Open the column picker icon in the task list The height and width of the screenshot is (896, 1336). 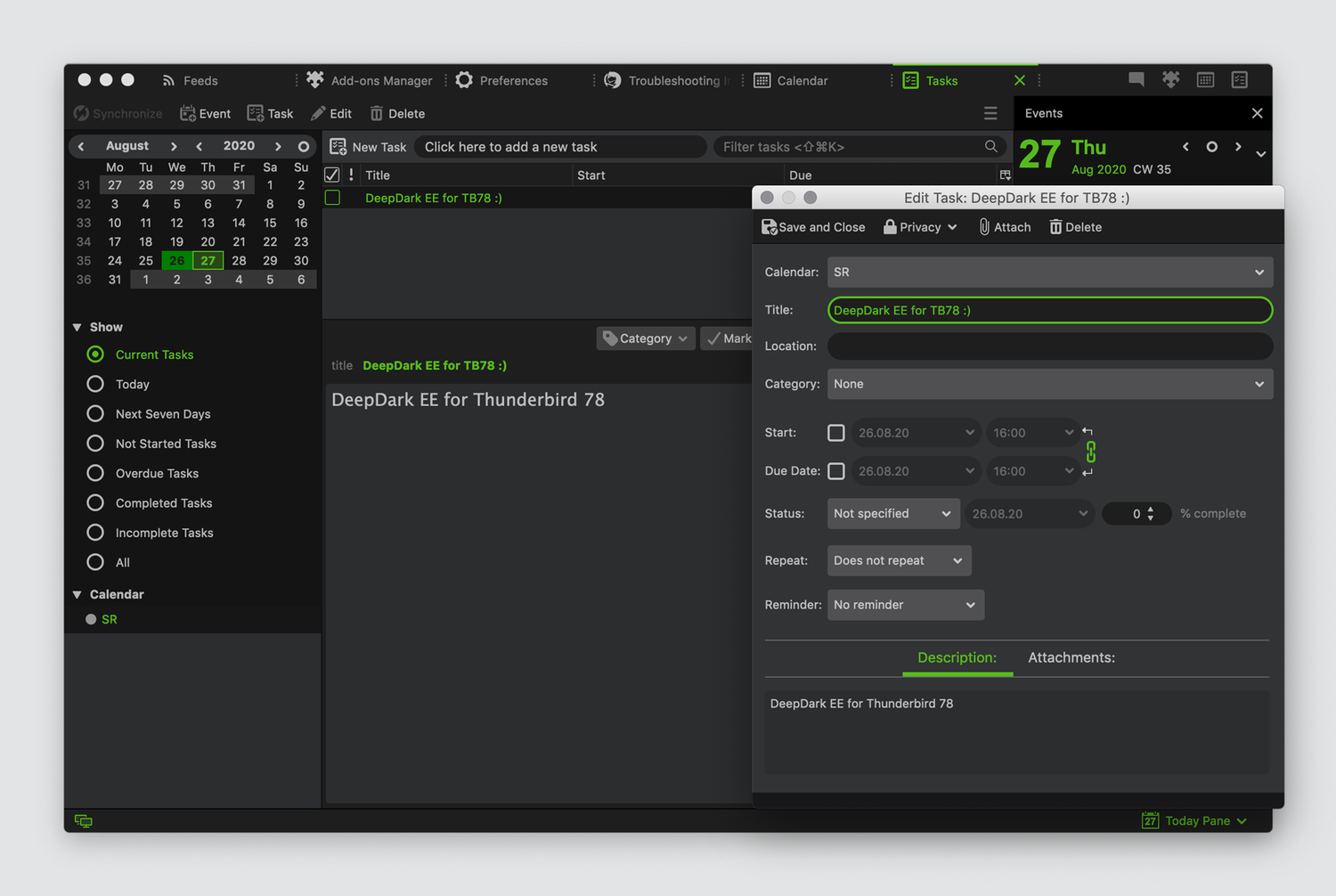tap(1006, 175)
